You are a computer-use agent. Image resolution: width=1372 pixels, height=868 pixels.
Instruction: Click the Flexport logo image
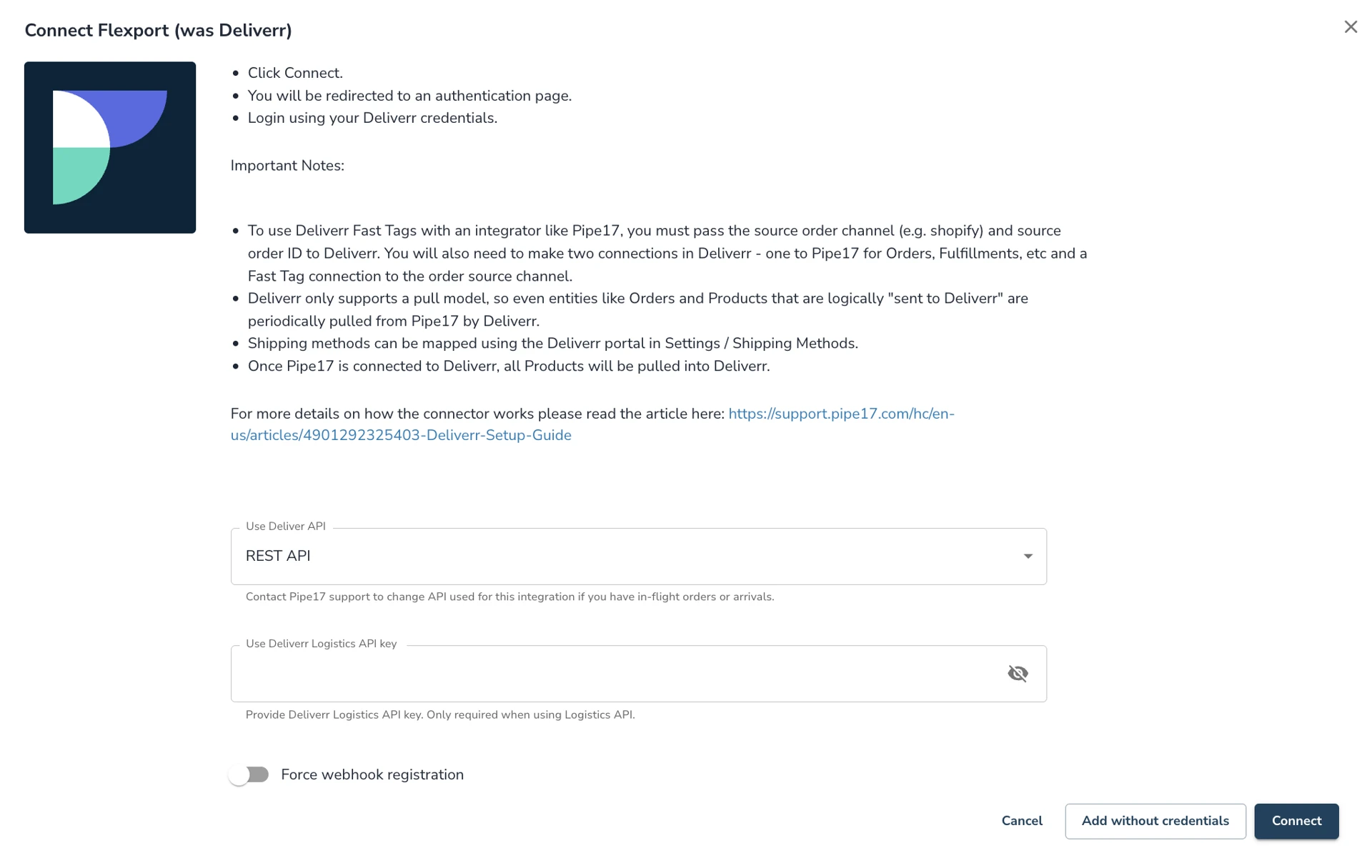(x=110, y=147)
